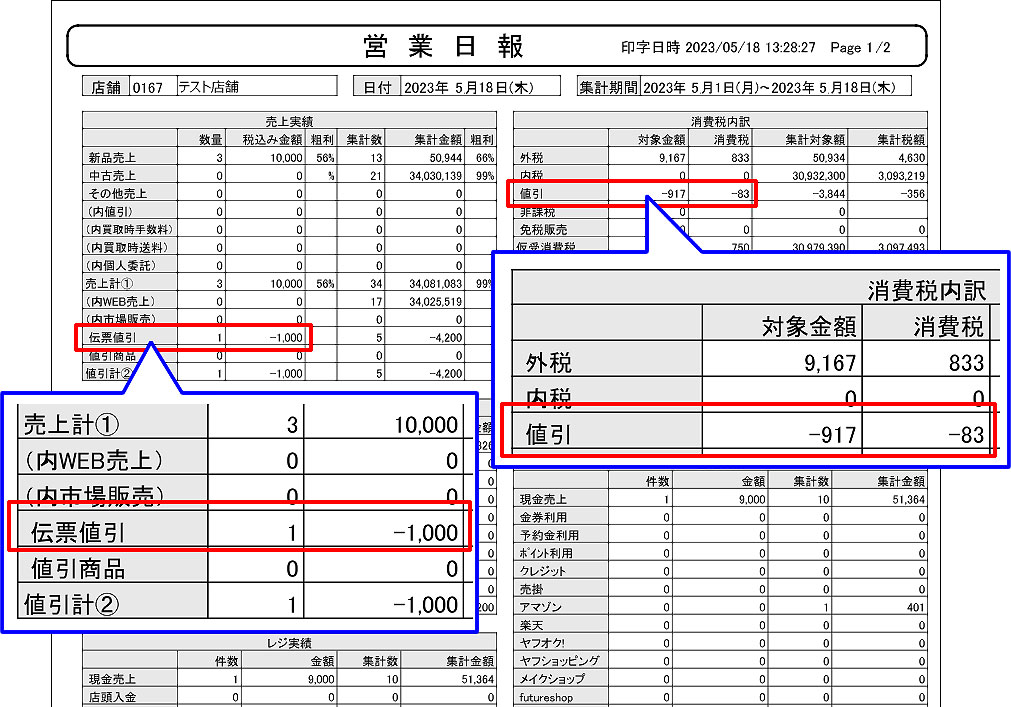This screenshot has height=707, width=1011.
Task: Select the date value 2023年 5月18日(木)
Action: pyautogui.click(x=469, y=88)
